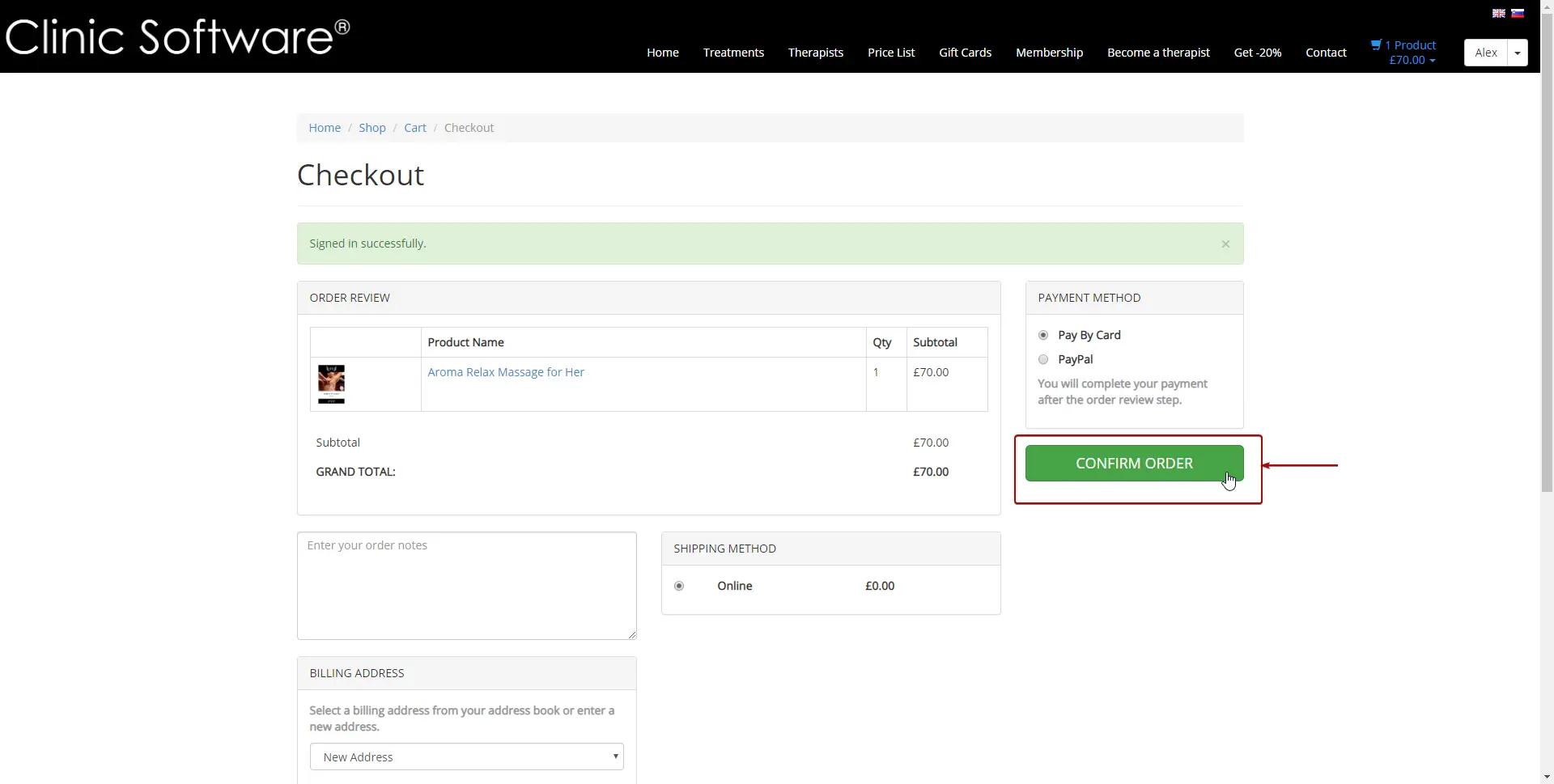Switch language using the Slovenian flag
Screen dimensions: 1554x784
(x=1518, y=13)
